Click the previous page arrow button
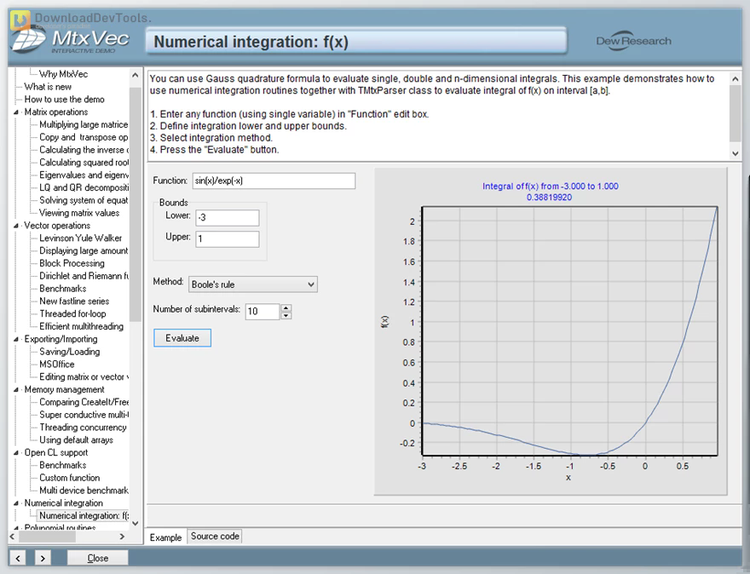Image resolution: width=750 pixels, height=574 pixels. point(18,558)
